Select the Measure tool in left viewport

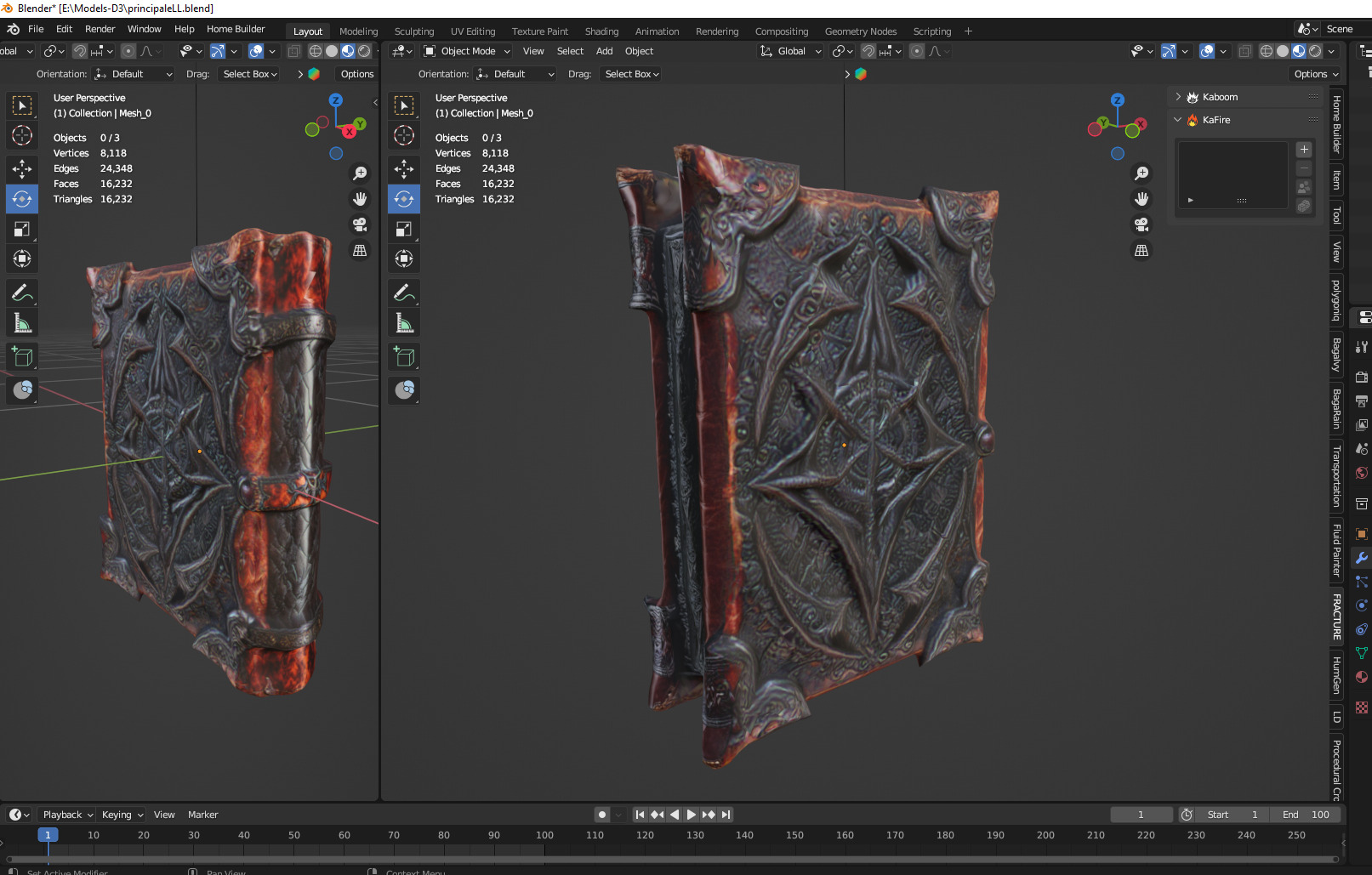click(x=22, y=323)
